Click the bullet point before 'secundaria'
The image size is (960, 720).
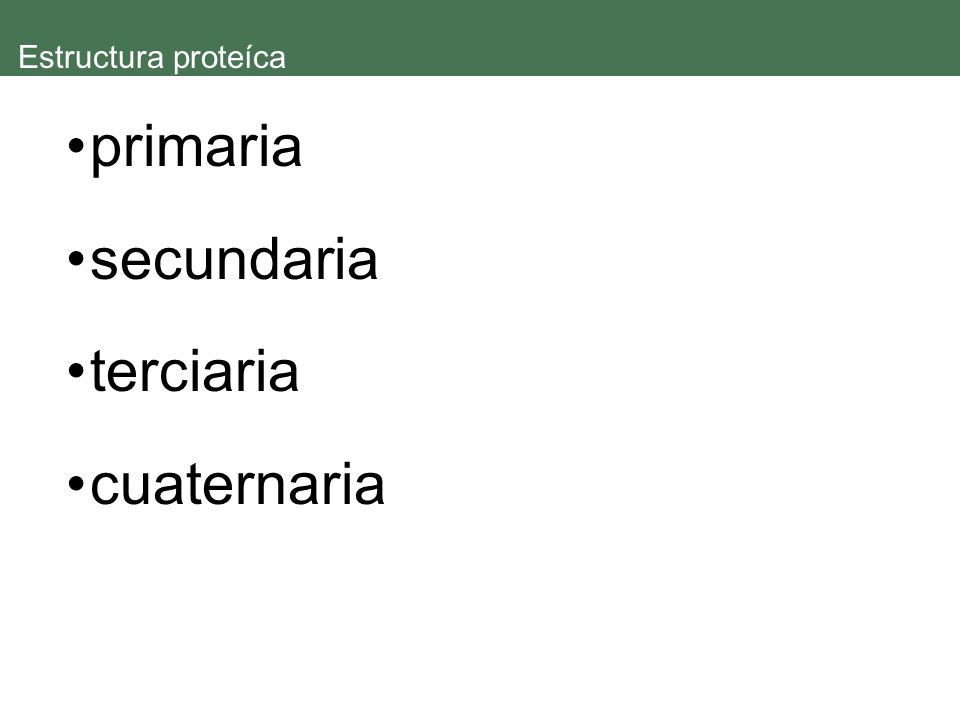[76, 259]
